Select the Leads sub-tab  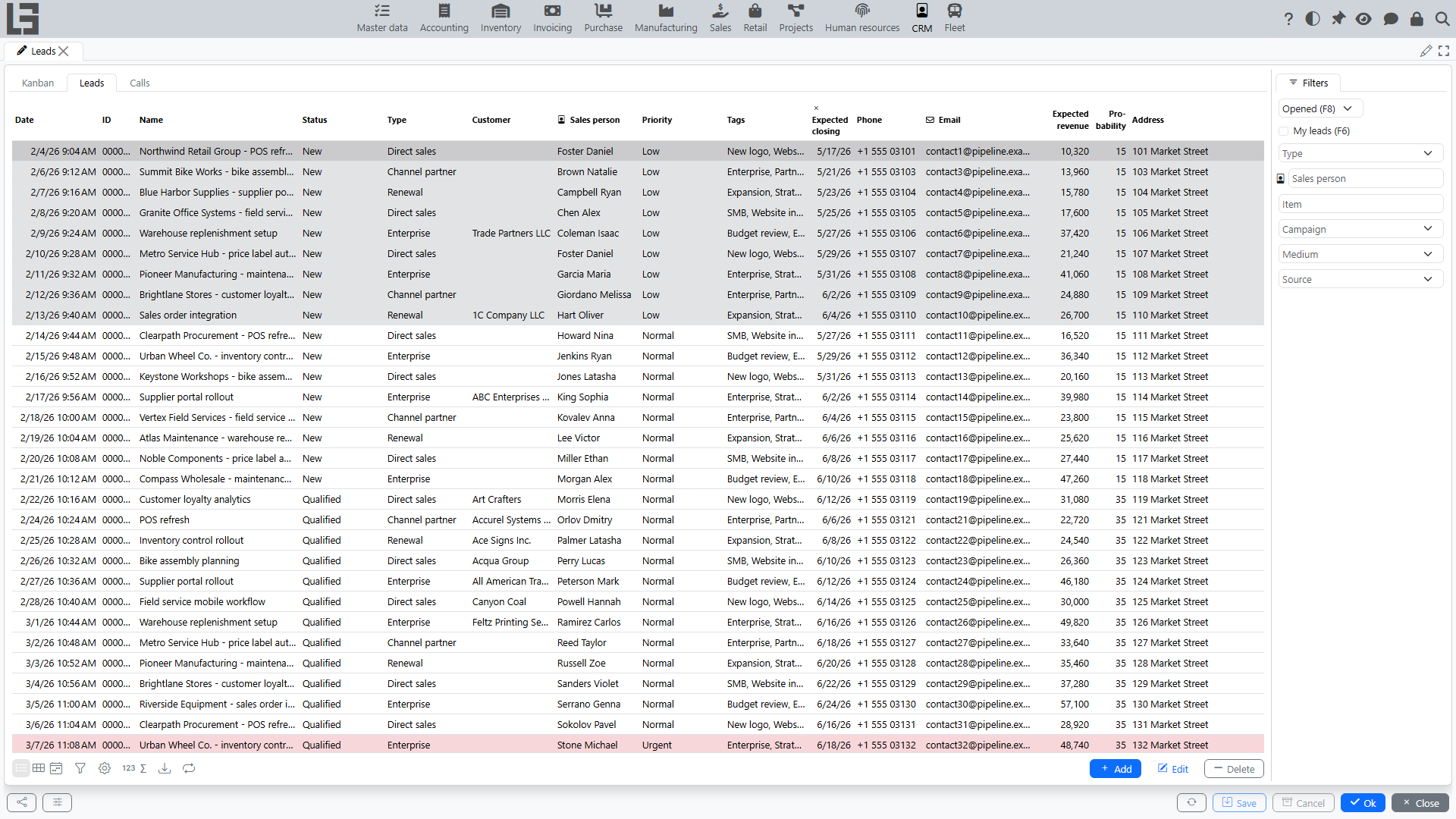click(x=92, y=83)
